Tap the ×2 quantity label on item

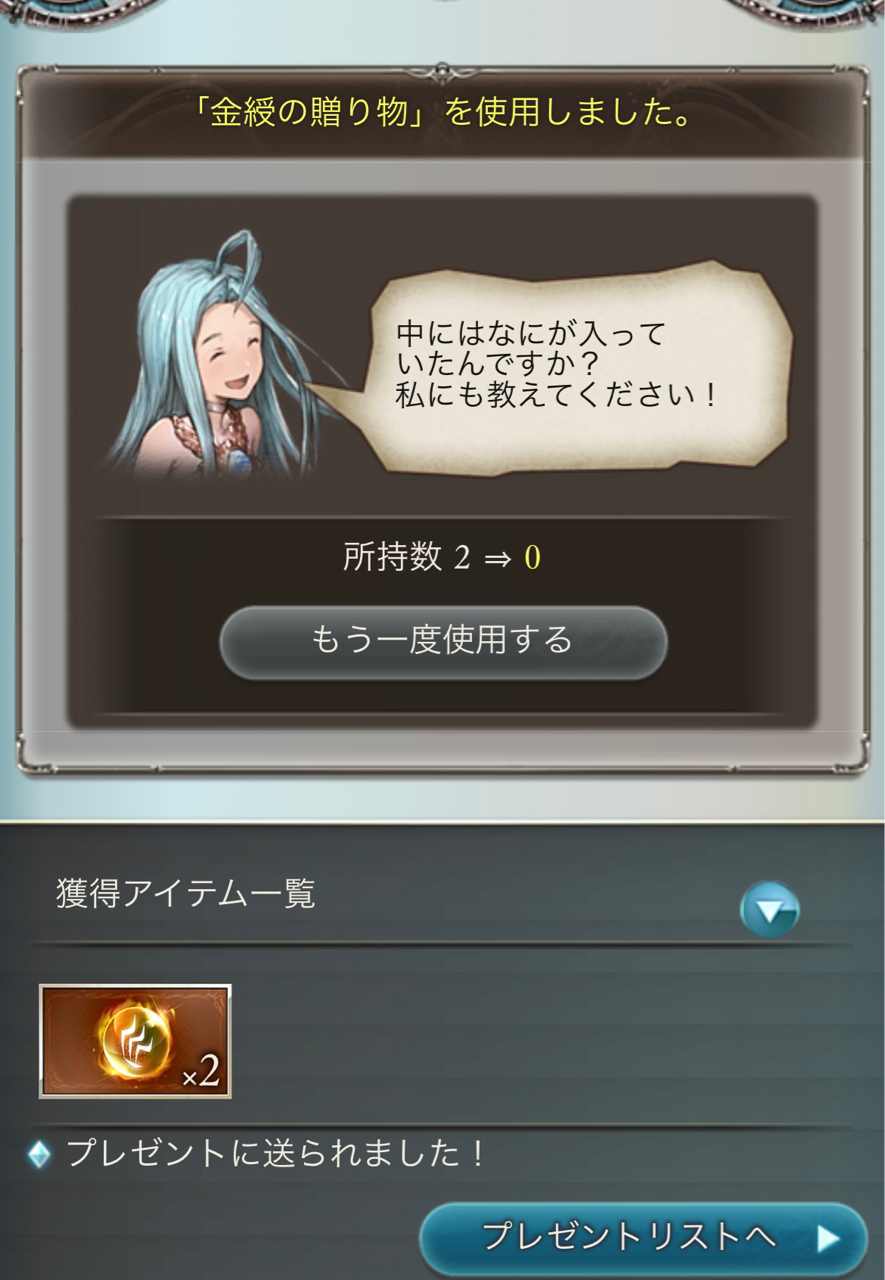click(200, 1072)
